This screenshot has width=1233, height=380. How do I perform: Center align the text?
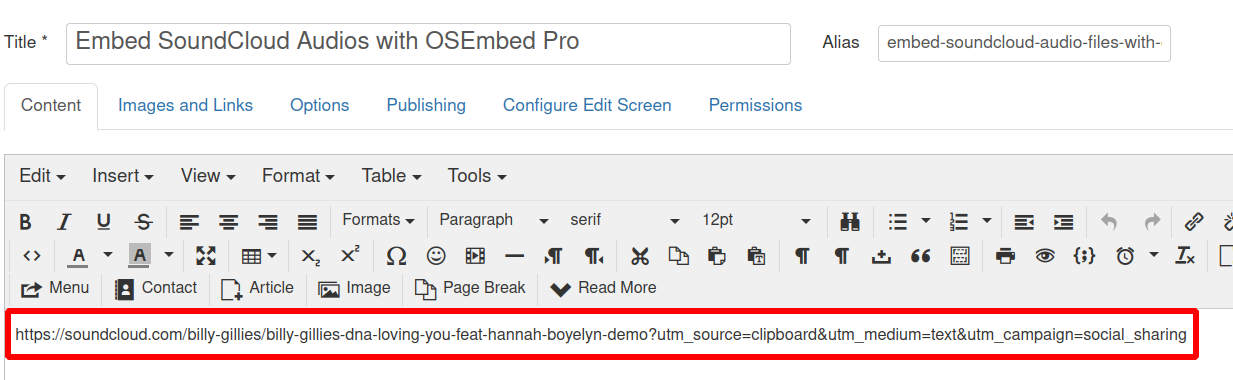coord(229,221)
